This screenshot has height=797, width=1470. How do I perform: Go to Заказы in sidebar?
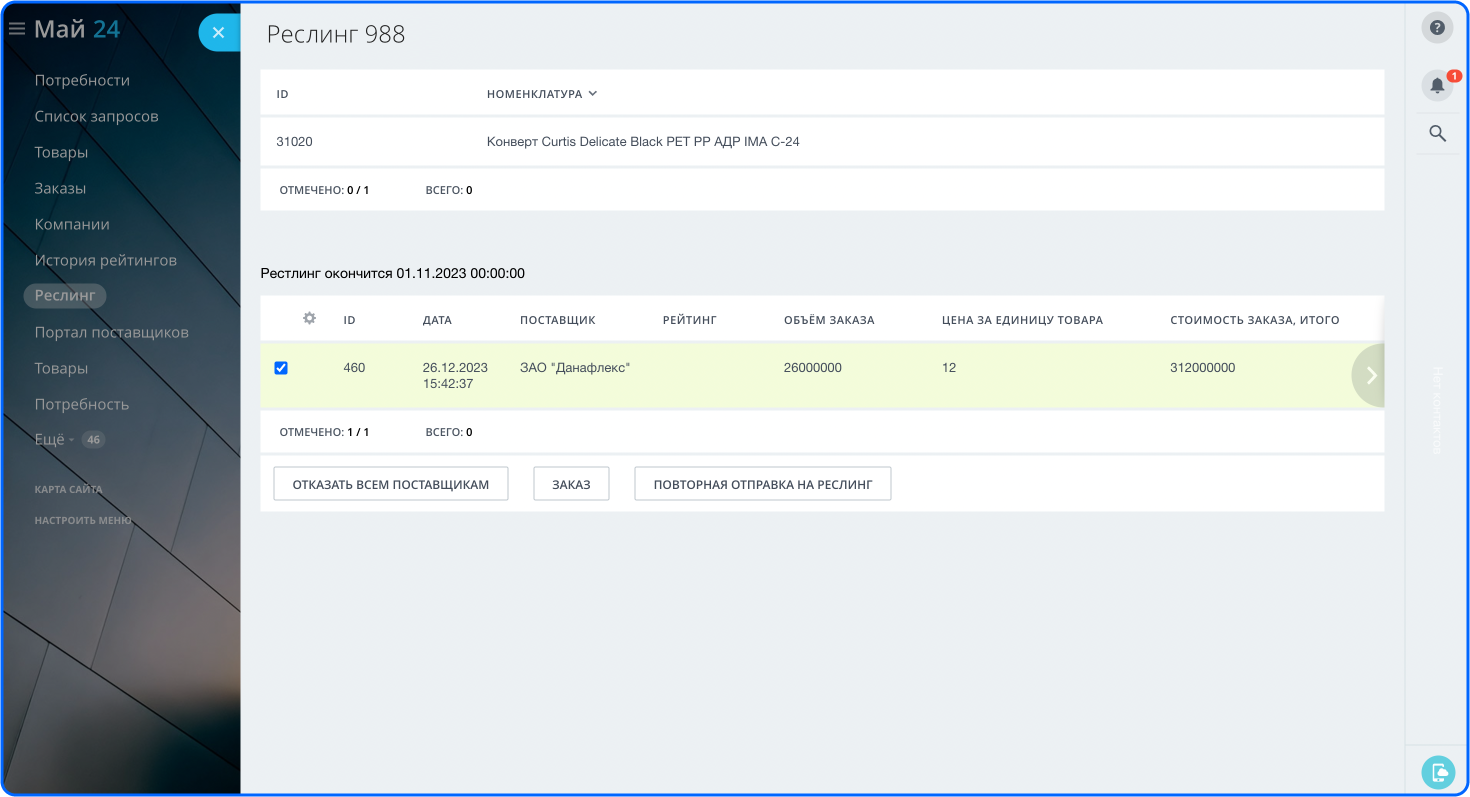pyautogui.click(x=60, y=188)
